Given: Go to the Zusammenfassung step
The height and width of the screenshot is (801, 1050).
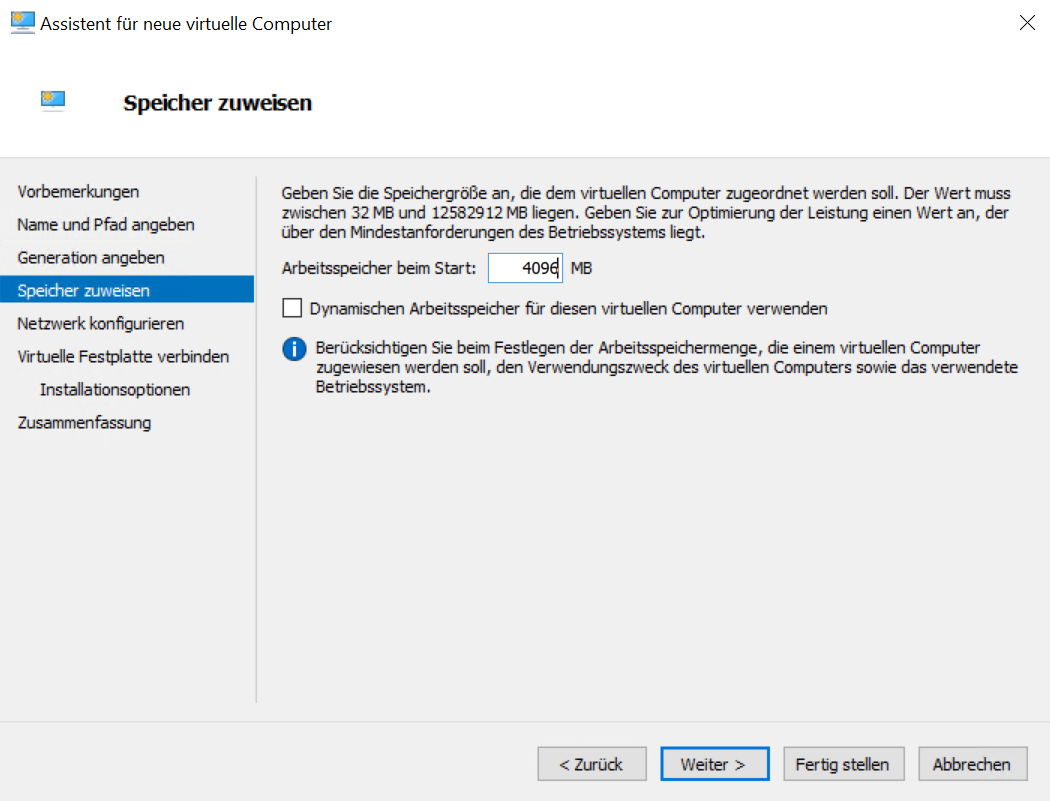Looking at the screenshot, I should point(84,423).
